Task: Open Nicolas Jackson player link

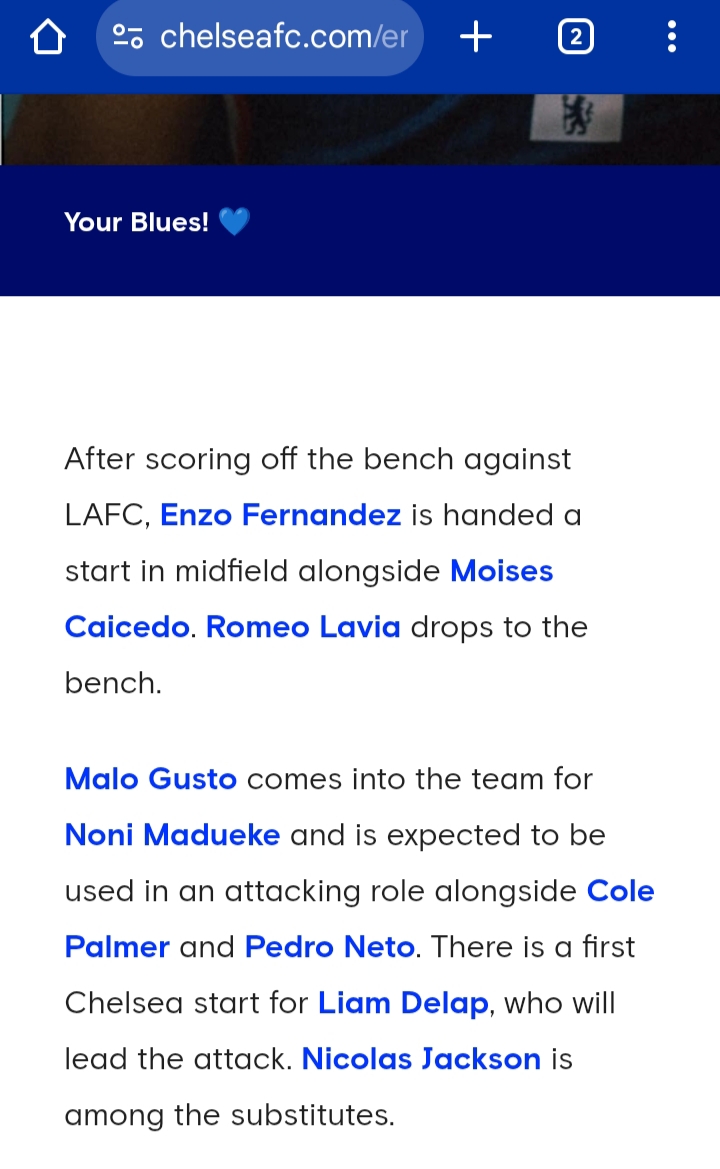Action: pos(421,1059)
